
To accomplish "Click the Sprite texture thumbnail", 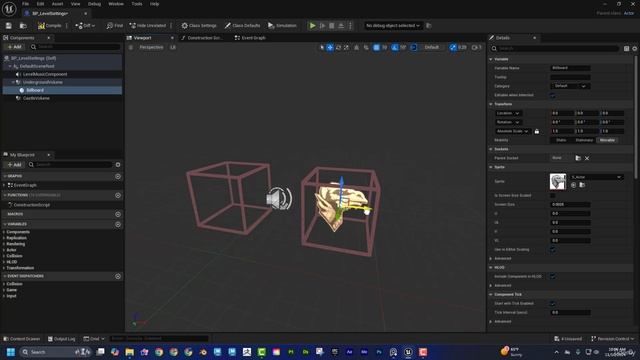I will (558, 182).
